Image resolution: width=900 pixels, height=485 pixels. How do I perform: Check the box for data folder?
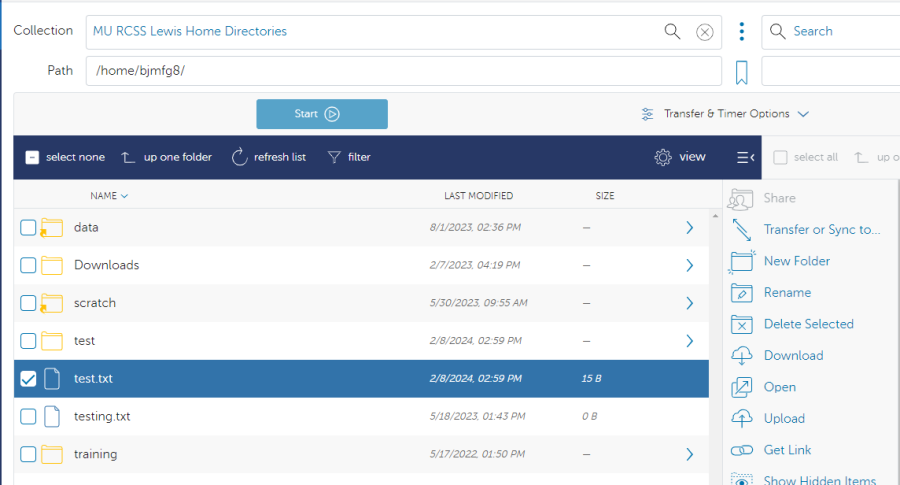(28, 228)
